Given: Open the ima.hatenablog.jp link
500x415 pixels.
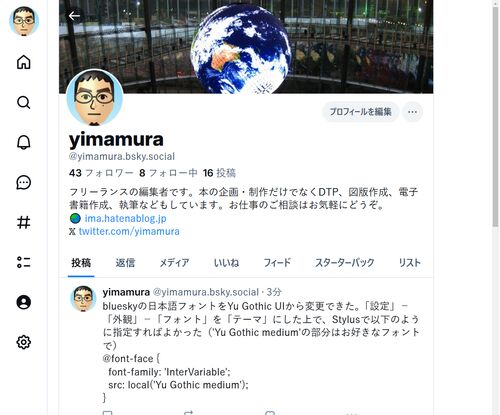Looking at the screenshot, I should pos(125,218).
